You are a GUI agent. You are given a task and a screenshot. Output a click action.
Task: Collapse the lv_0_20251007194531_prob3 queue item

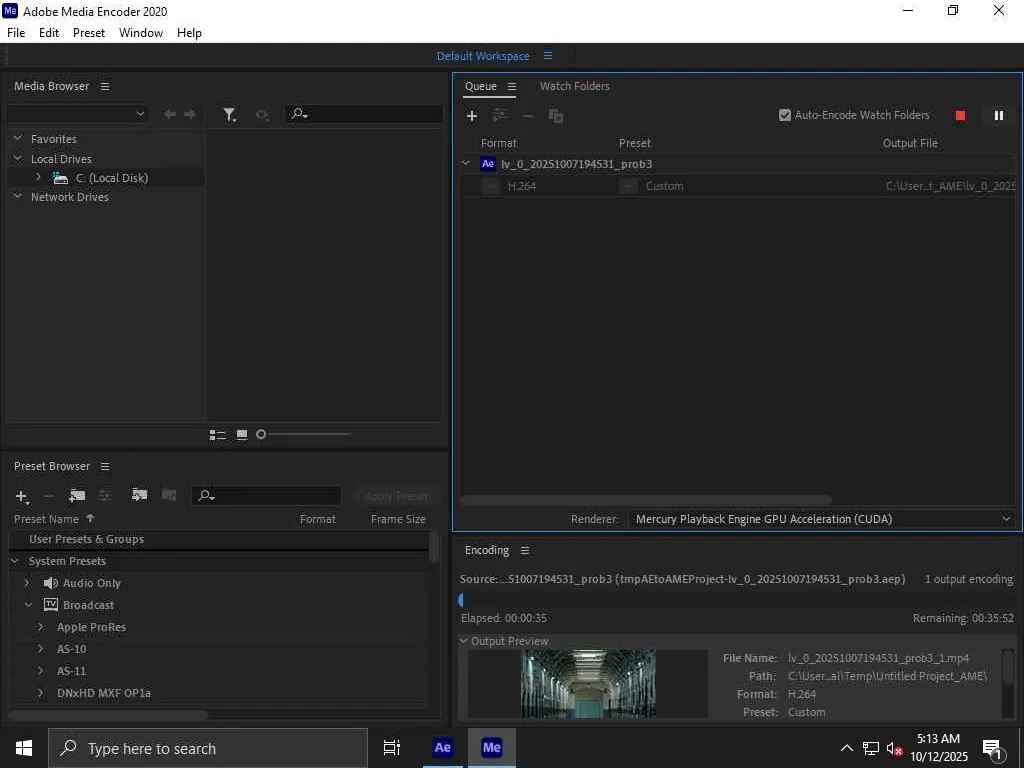[x=466, y=163]
